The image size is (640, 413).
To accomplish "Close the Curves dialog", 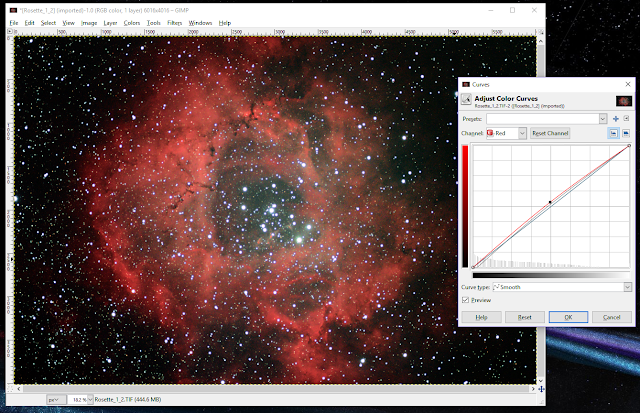I will 628,84.
